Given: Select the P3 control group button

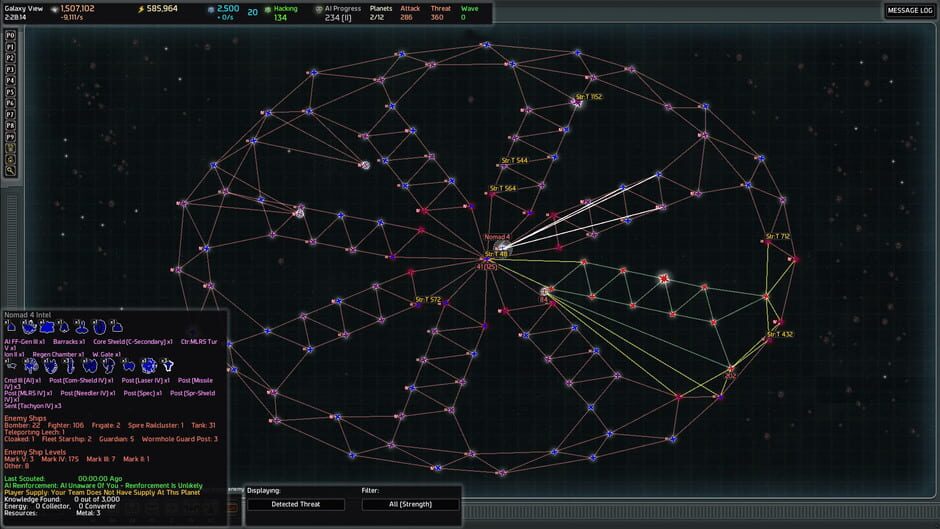Looking at the screenshot, I should click(10, 70).
